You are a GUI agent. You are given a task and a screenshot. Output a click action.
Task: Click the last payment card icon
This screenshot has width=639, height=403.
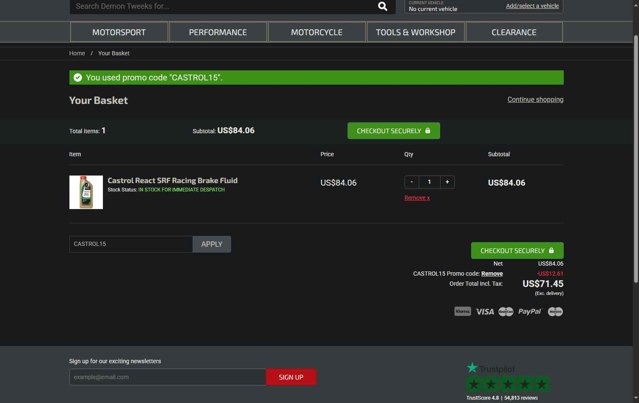pyautogui.click(x=555, y=312)
